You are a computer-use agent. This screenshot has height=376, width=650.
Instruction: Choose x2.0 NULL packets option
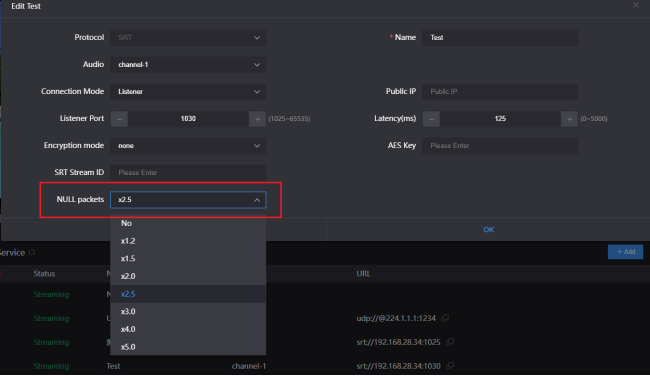(188, 276)
